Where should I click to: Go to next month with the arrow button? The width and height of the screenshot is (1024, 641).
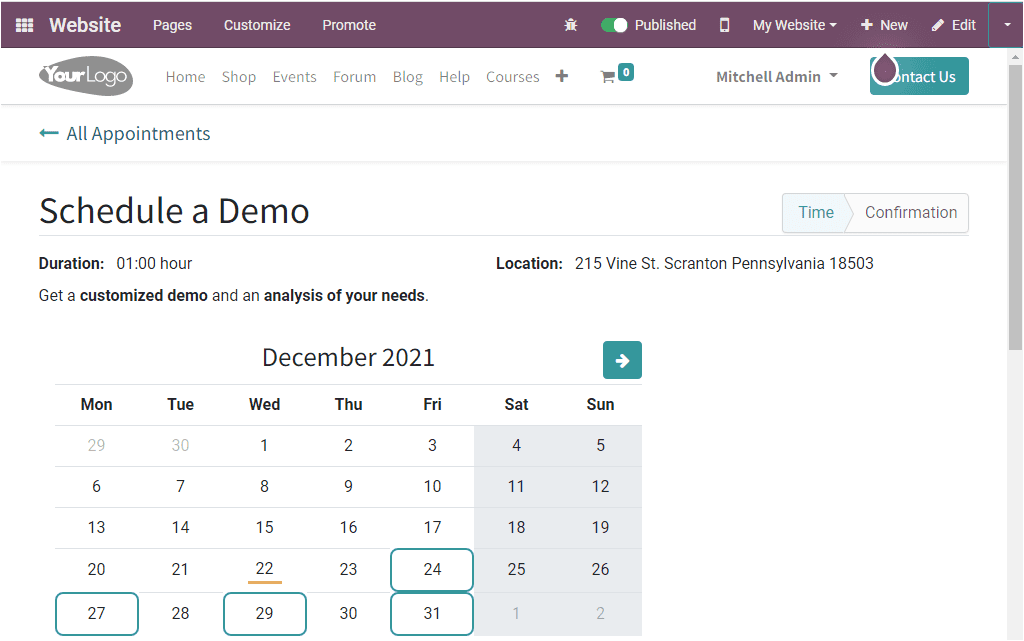pyautogui.click(x=622, y=360)
